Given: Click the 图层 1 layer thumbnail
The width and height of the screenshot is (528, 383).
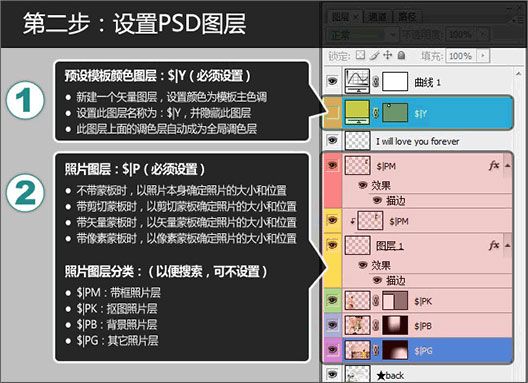Looking at the screenshot, I should 358,245.
